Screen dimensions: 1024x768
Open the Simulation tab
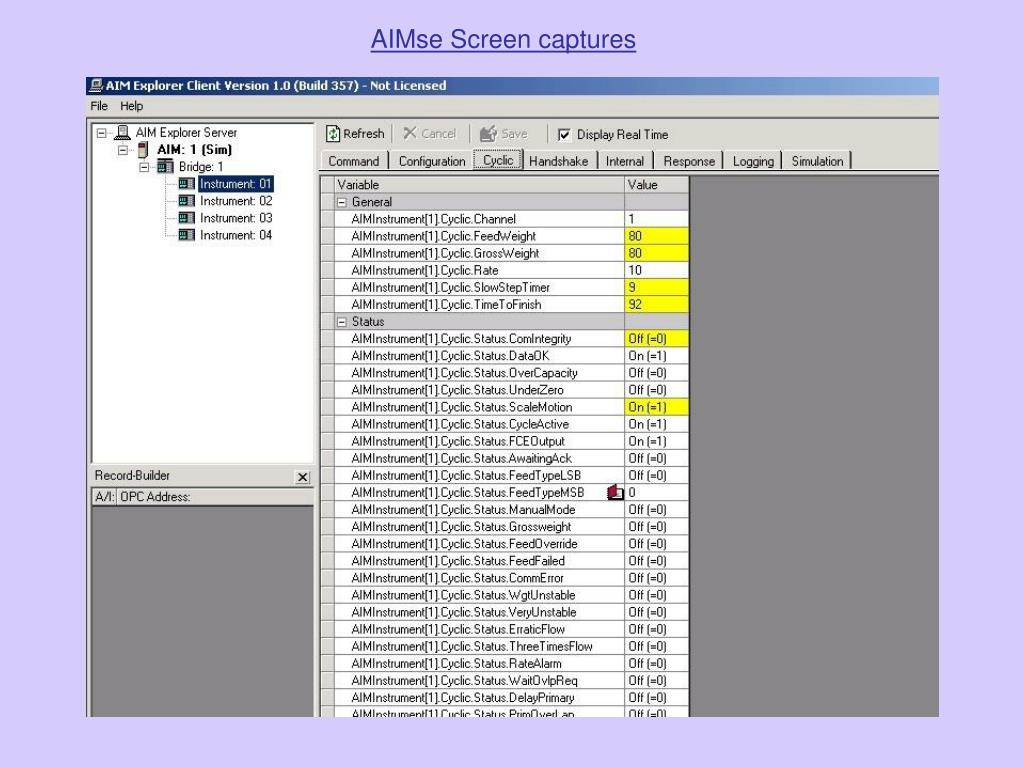[817, 161]
